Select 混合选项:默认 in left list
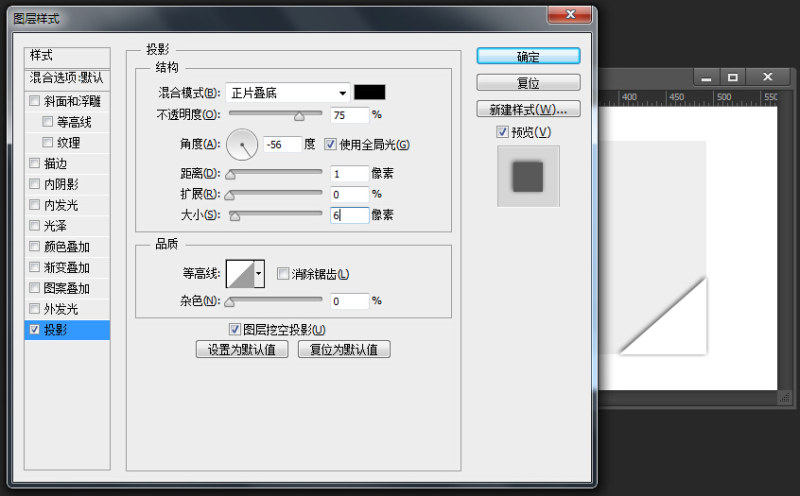Image resolution: width=800 pixels, height=496 pixels. click(67, 78)
